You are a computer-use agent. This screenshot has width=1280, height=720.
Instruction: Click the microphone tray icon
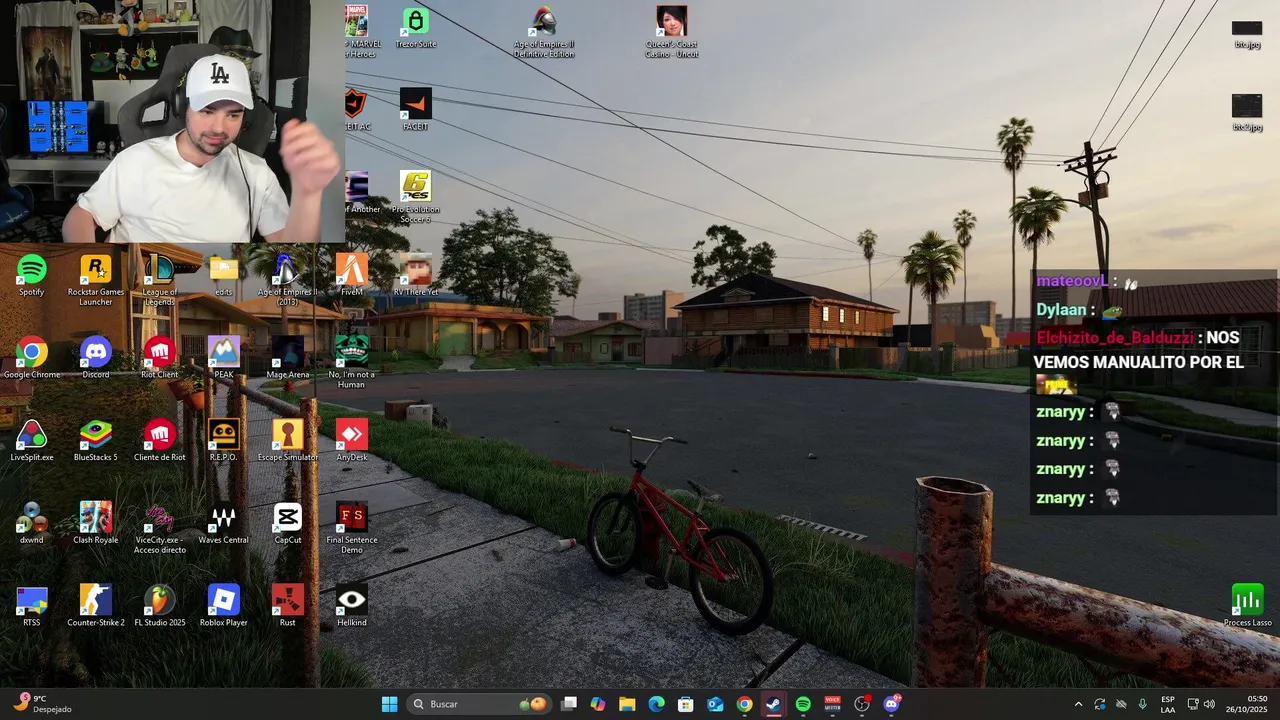pos(1142,704)
